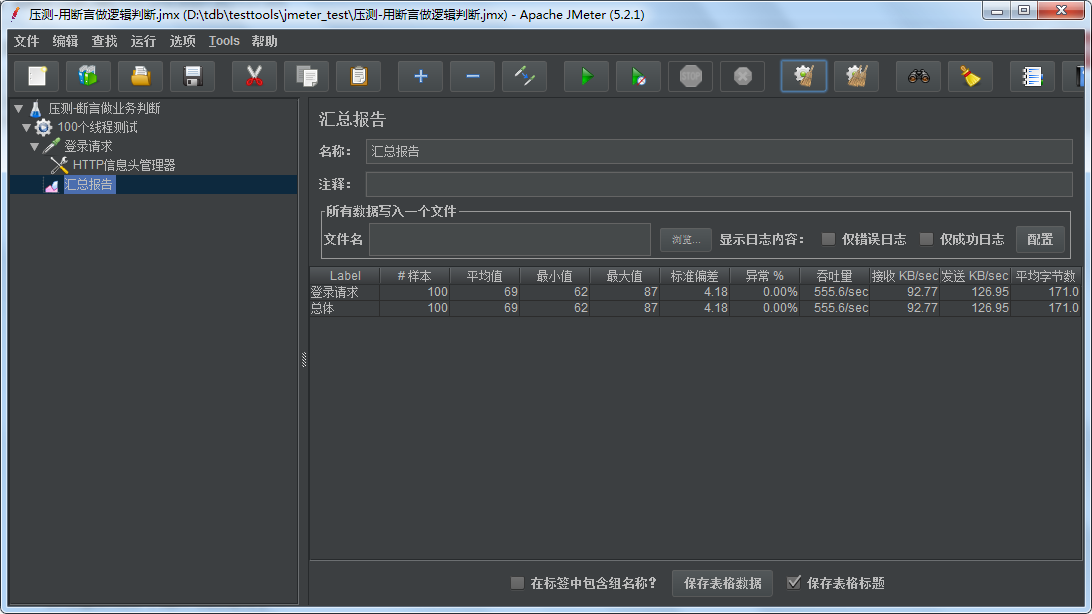Click the 注释 comment input field

pyautogui.click(x=719, y=184)
